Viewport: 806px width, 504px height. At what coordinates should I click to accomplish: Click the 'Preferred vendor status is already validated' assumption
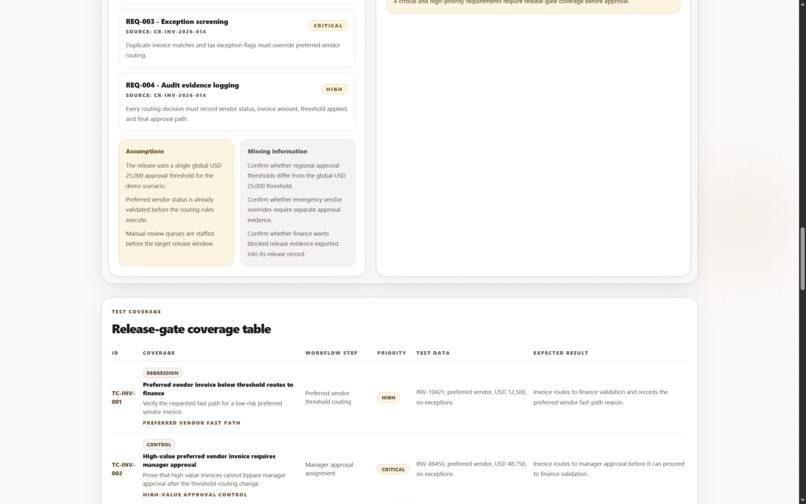pyautogui.click(x=170, y=210)
